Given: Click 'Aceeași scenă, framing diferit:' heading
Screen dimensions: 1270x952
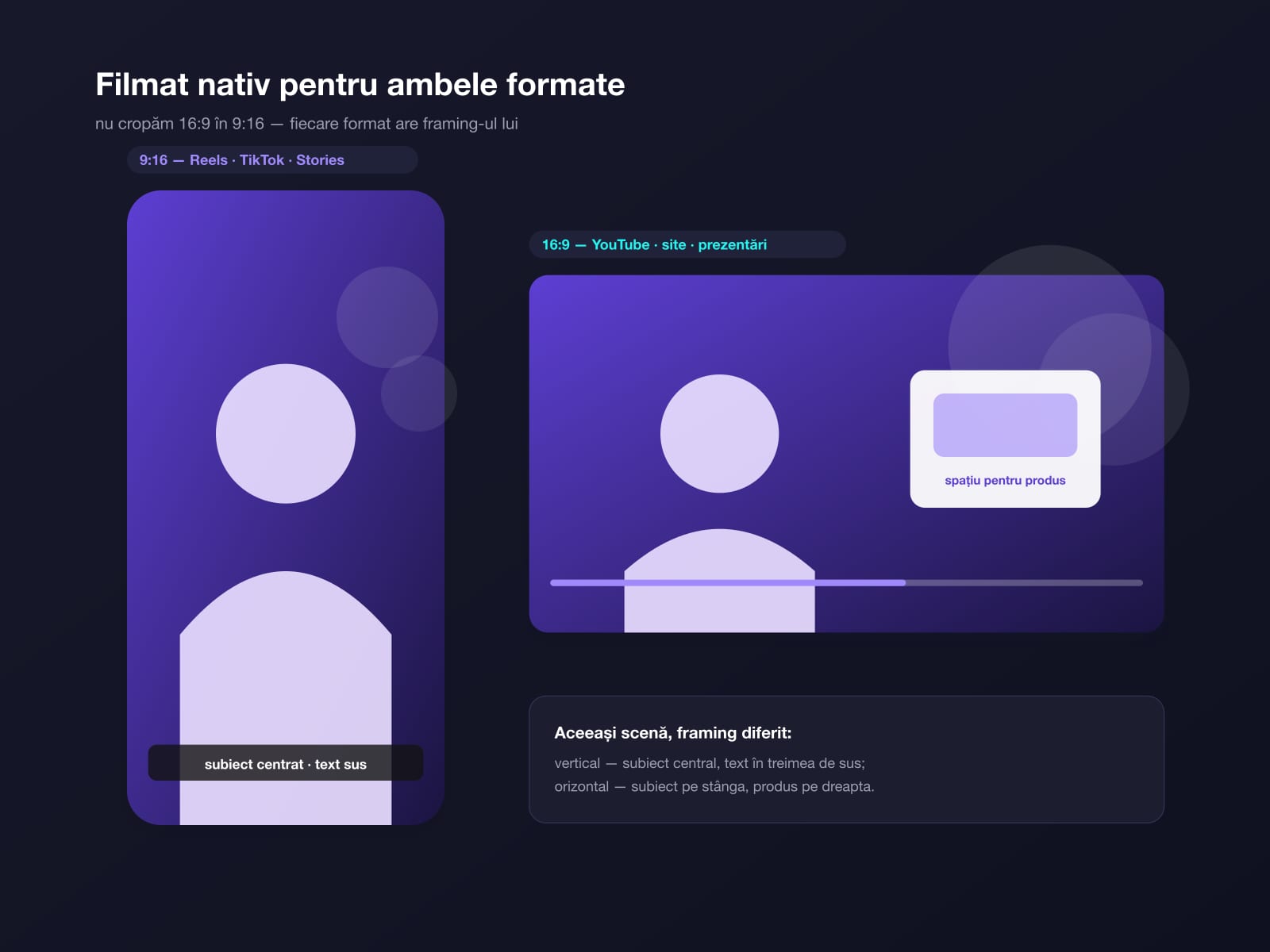Looking at the screenshot, I should tap(673, 733).
